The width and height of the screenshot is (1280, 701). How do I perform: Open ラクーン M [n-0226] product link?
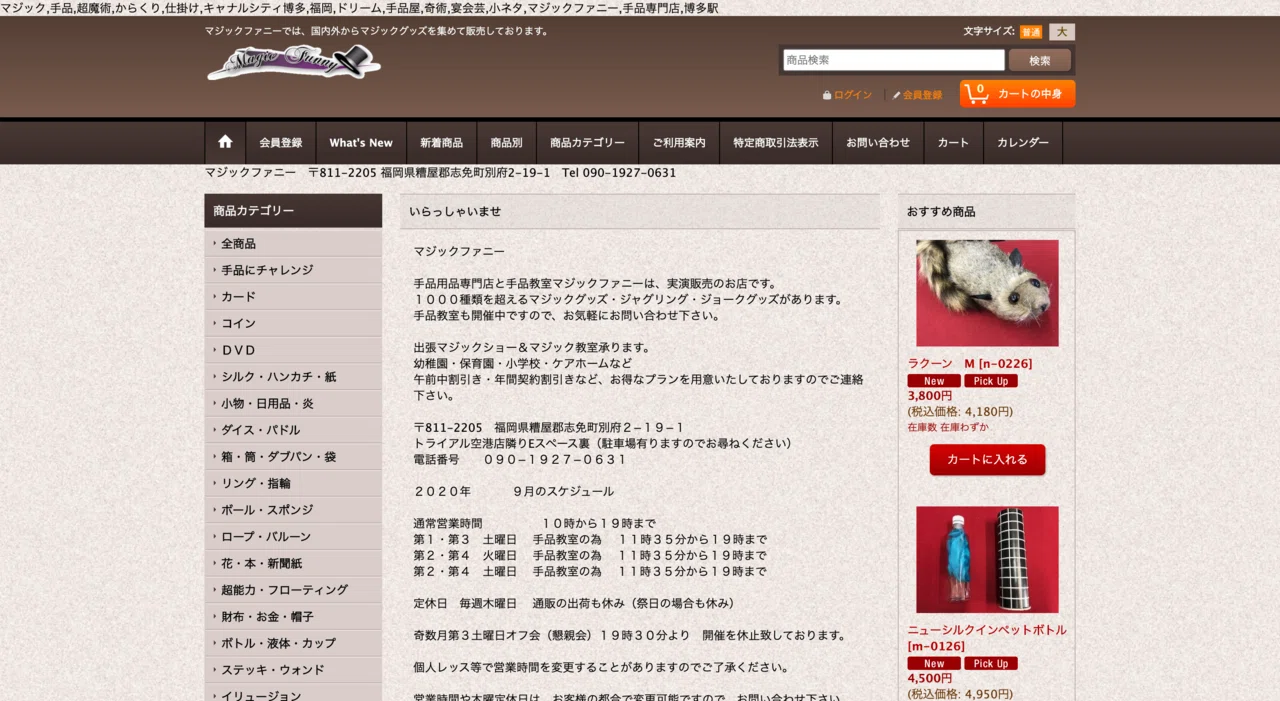(x=970, y=364)
